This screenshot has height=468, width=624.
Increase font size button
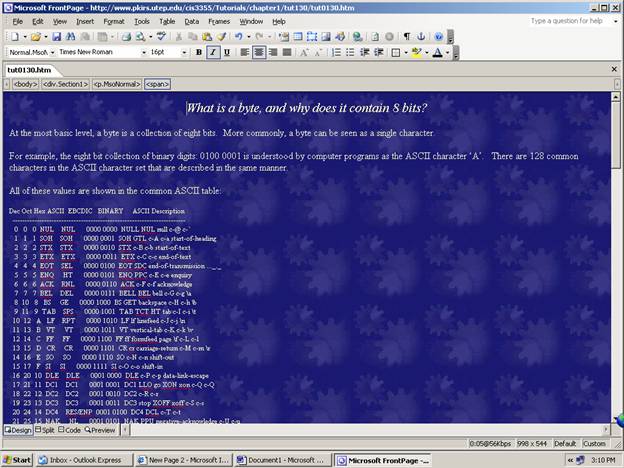coord(304,53)
